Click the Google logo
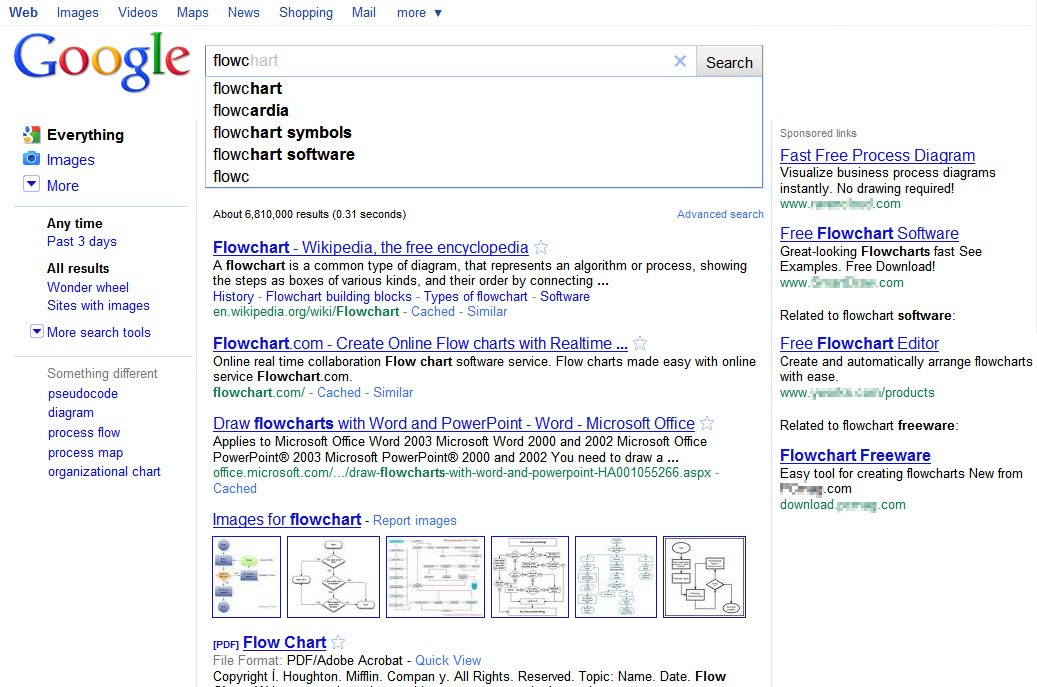Image resolution: width=1037 pixels, height=687 pixels. point(102,62)
